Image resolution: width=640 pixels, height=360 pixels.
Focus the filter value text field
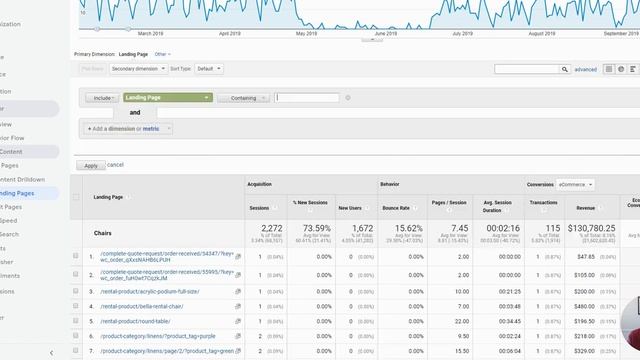pos(307,98)
